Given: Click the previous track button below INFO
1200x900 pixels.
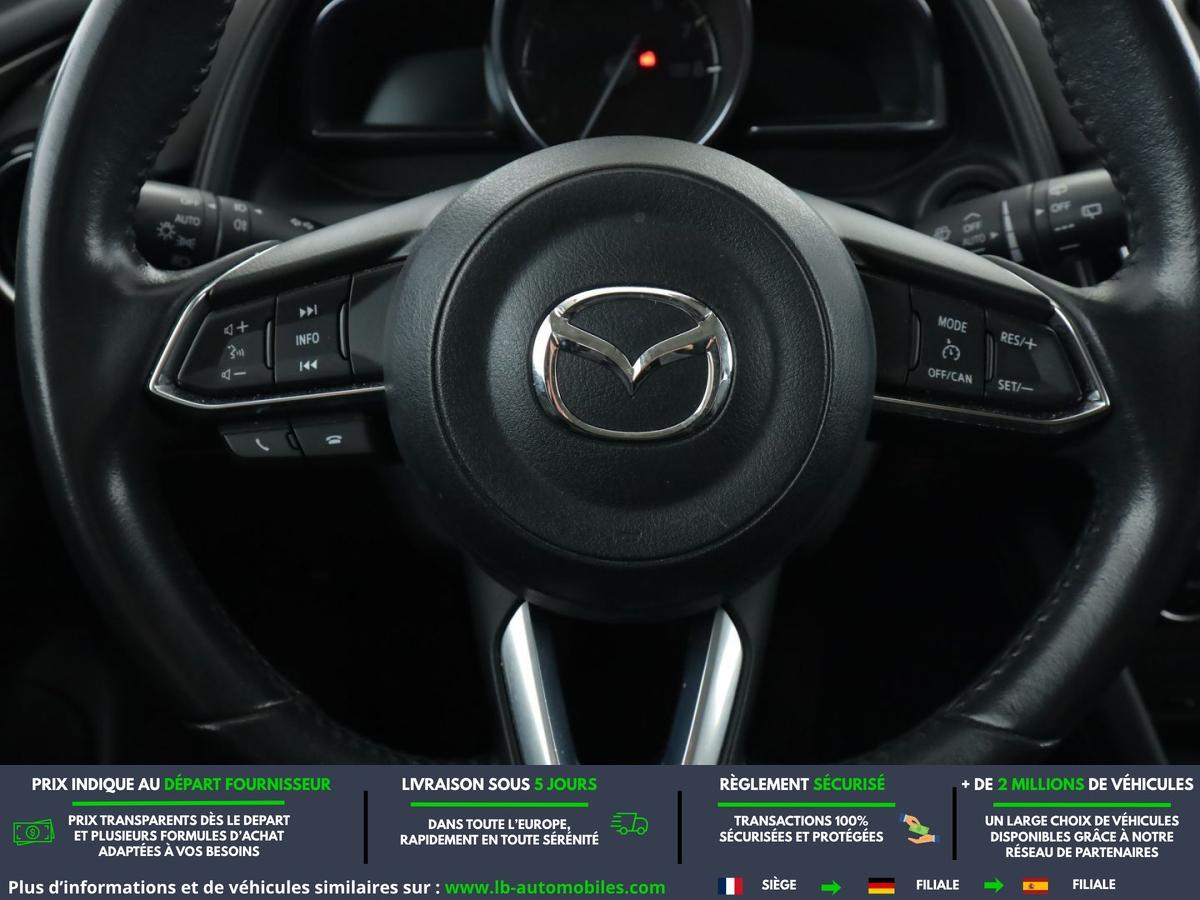Looking at the screenshot, I should pyautogui.click(x=308, y=366).
